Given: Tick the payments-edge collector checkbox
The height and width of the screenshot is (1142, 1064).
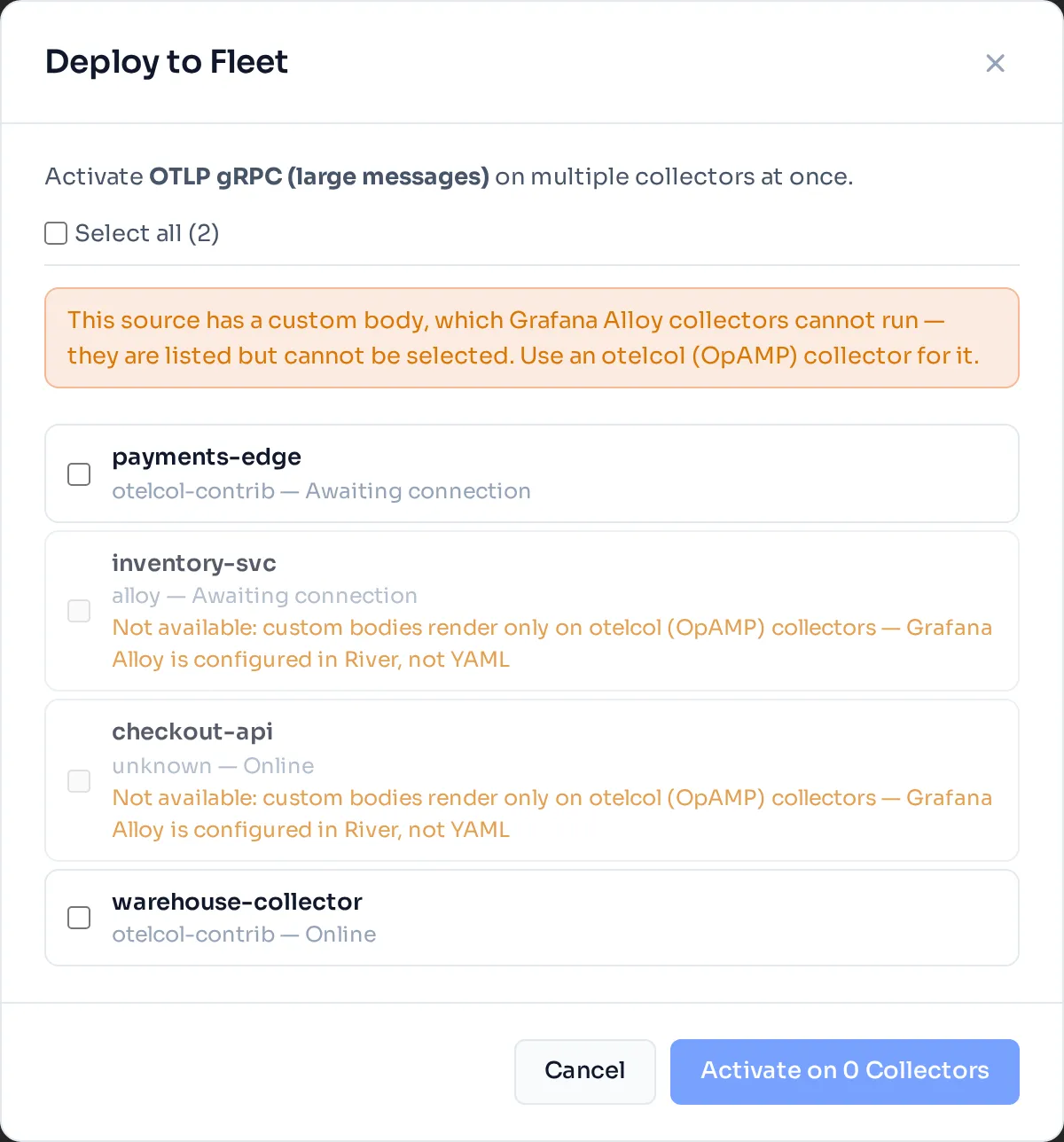Looking at the screenshot, I should coord(79,474).
